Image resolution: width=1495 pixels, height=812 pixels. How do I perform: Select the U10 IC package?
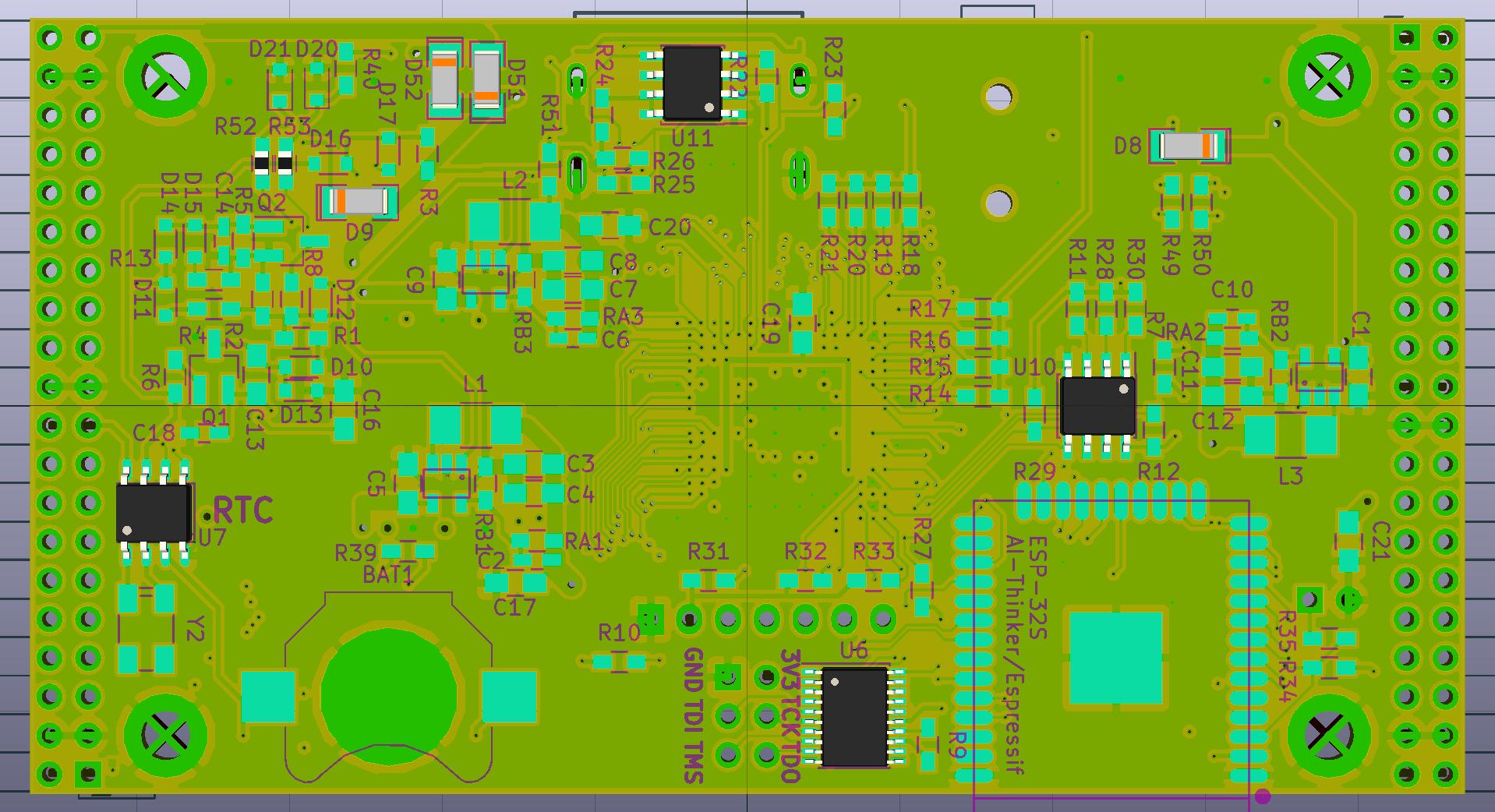click(x=1097, y=405)
